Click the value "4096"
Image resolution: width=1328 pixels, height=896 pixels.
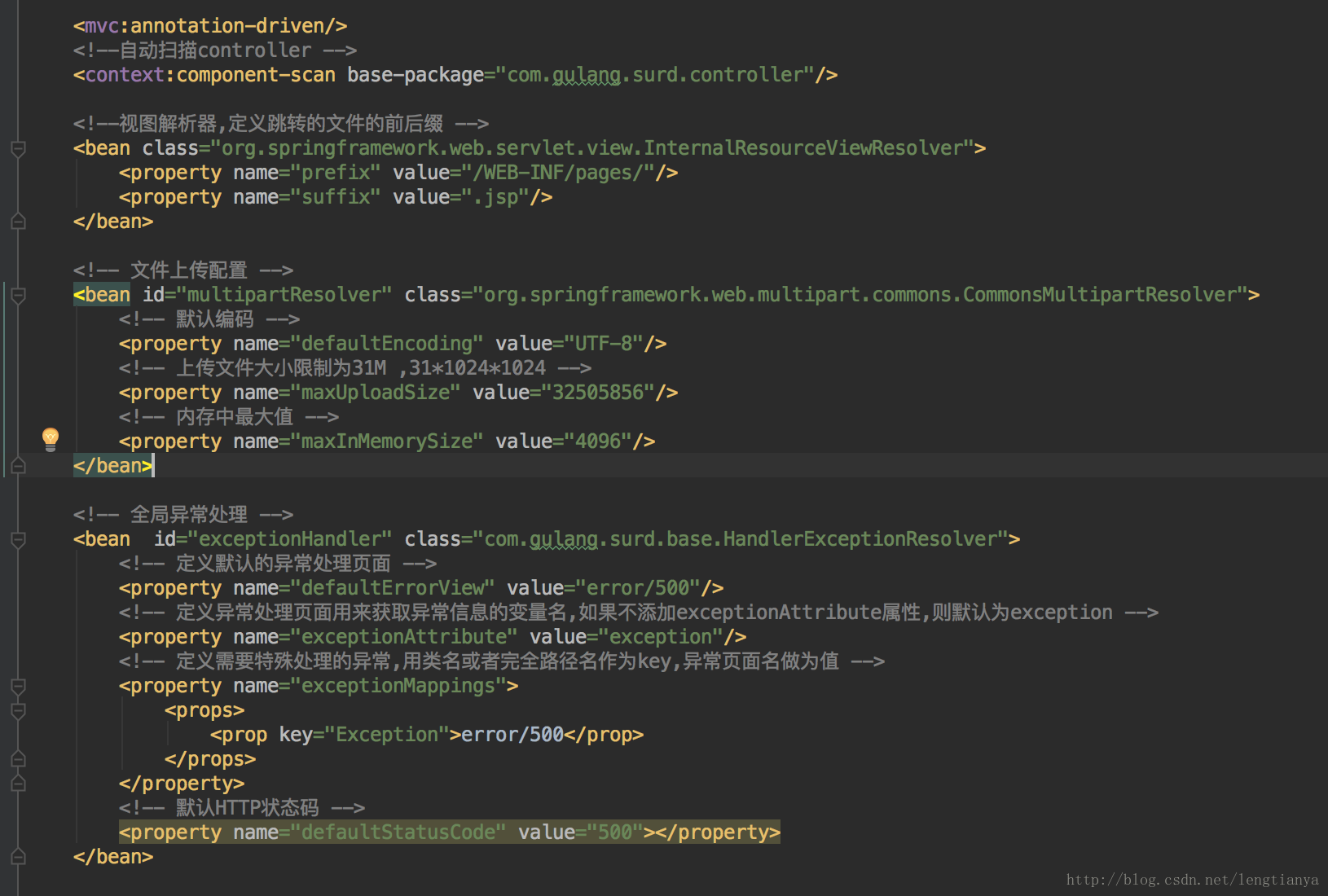598,441
